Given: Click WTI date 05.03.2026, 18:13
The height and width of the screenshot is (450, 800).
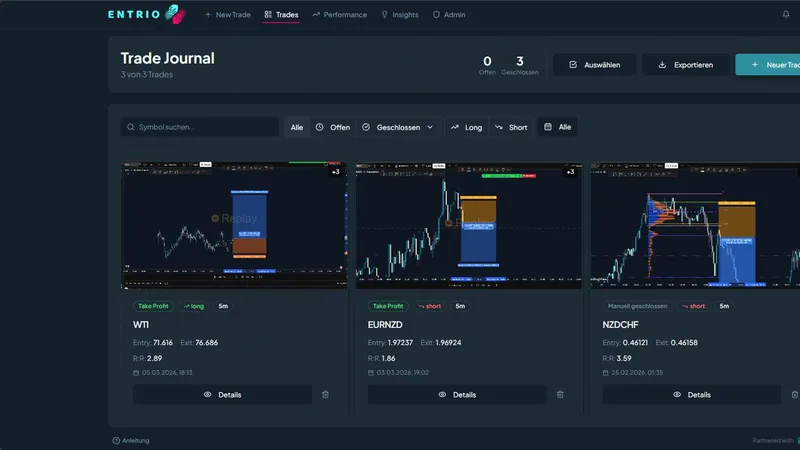Looking at the screenshot, I should (167, 372).
